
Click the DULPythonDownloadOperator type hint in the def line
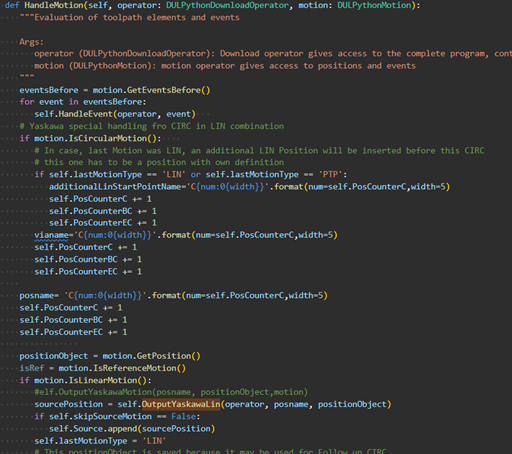click(227, 5)
